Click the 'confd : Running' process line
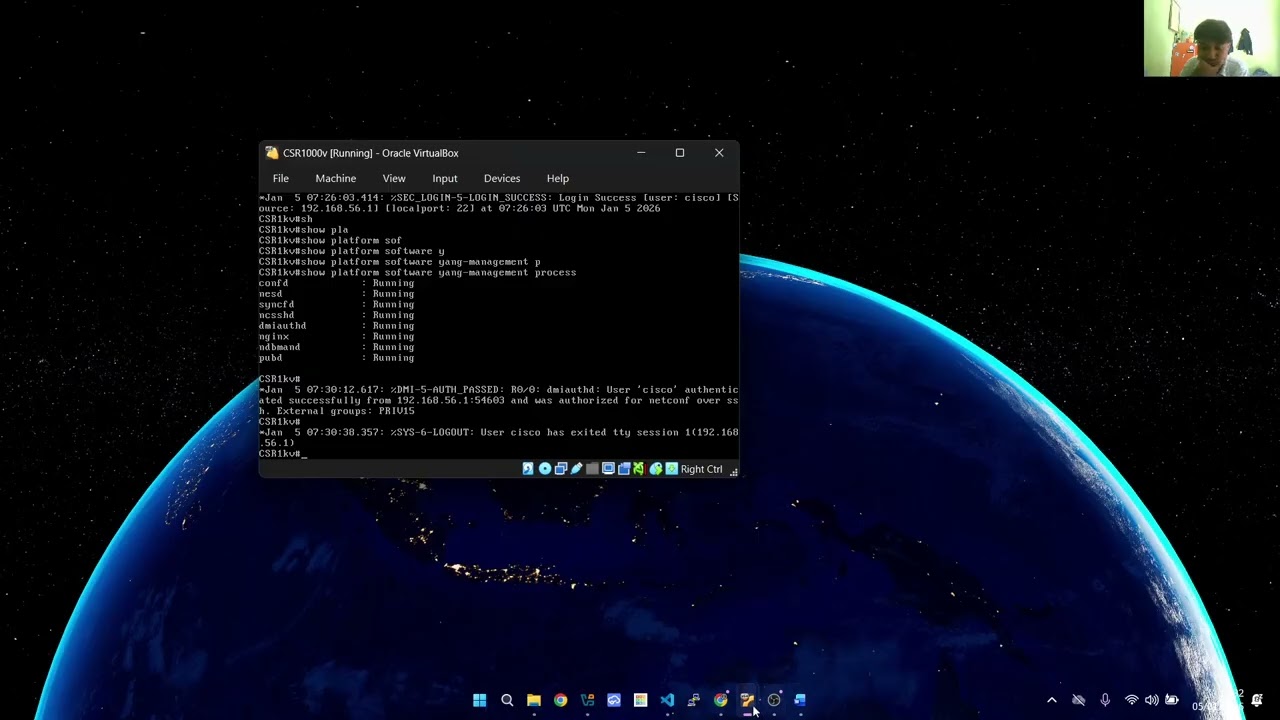 (336, 283)
